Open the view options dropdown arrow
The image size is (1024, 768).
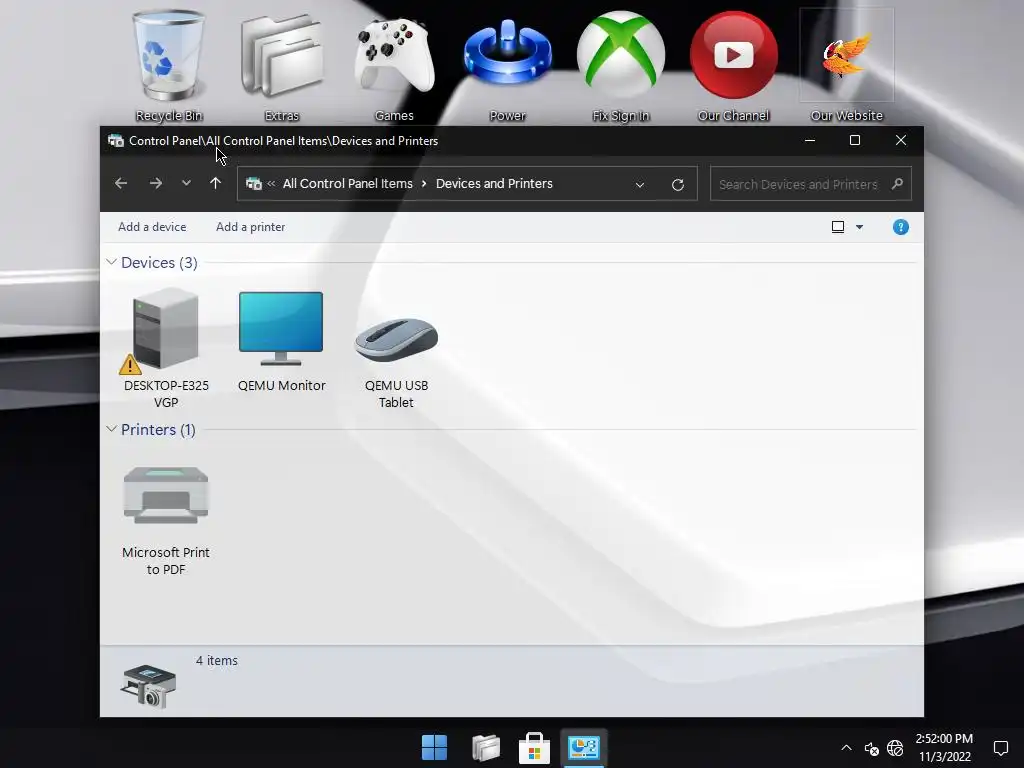click(859, 227)
